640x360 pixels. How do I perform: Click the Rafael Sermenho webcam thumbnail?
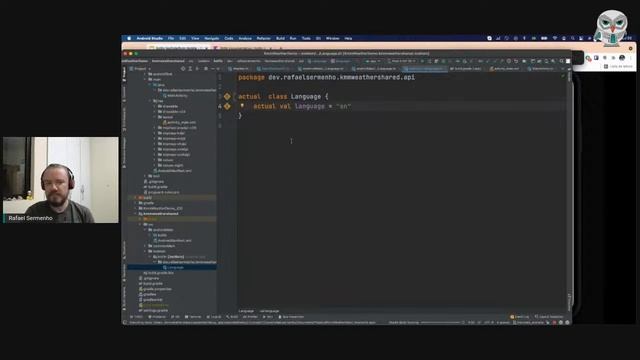click(x=61, y=180)
